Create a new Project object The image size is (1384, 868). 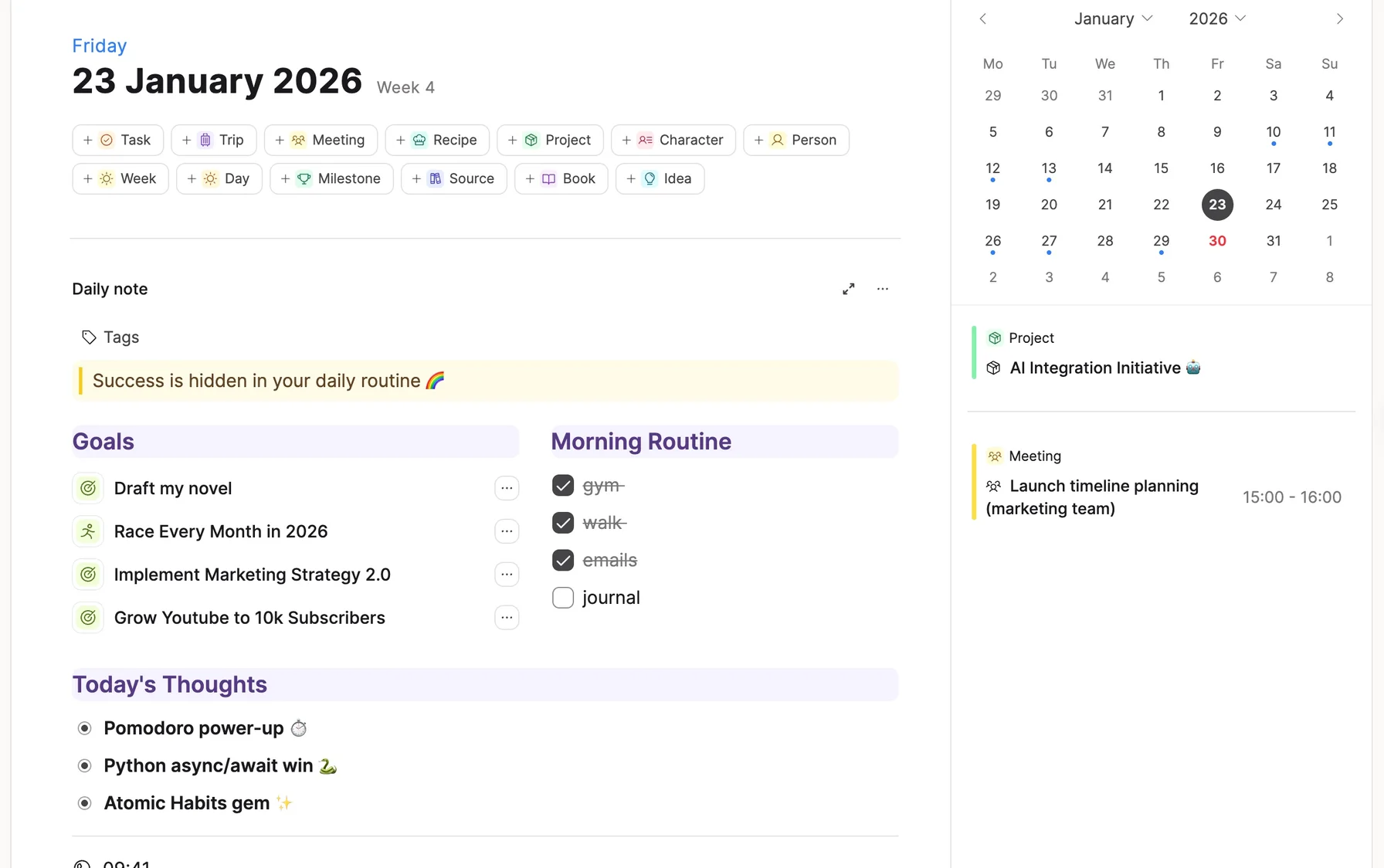(550, 140)
